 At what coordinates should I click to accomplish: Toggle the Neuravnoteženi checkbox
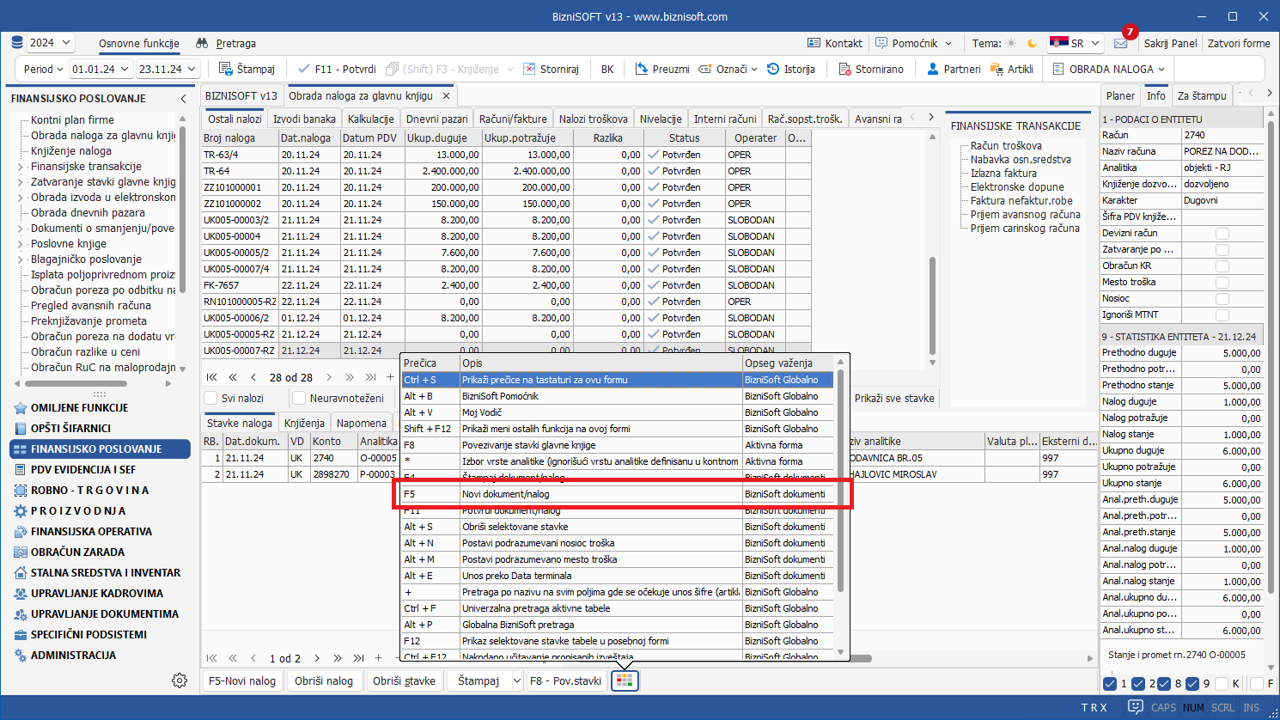299,398
